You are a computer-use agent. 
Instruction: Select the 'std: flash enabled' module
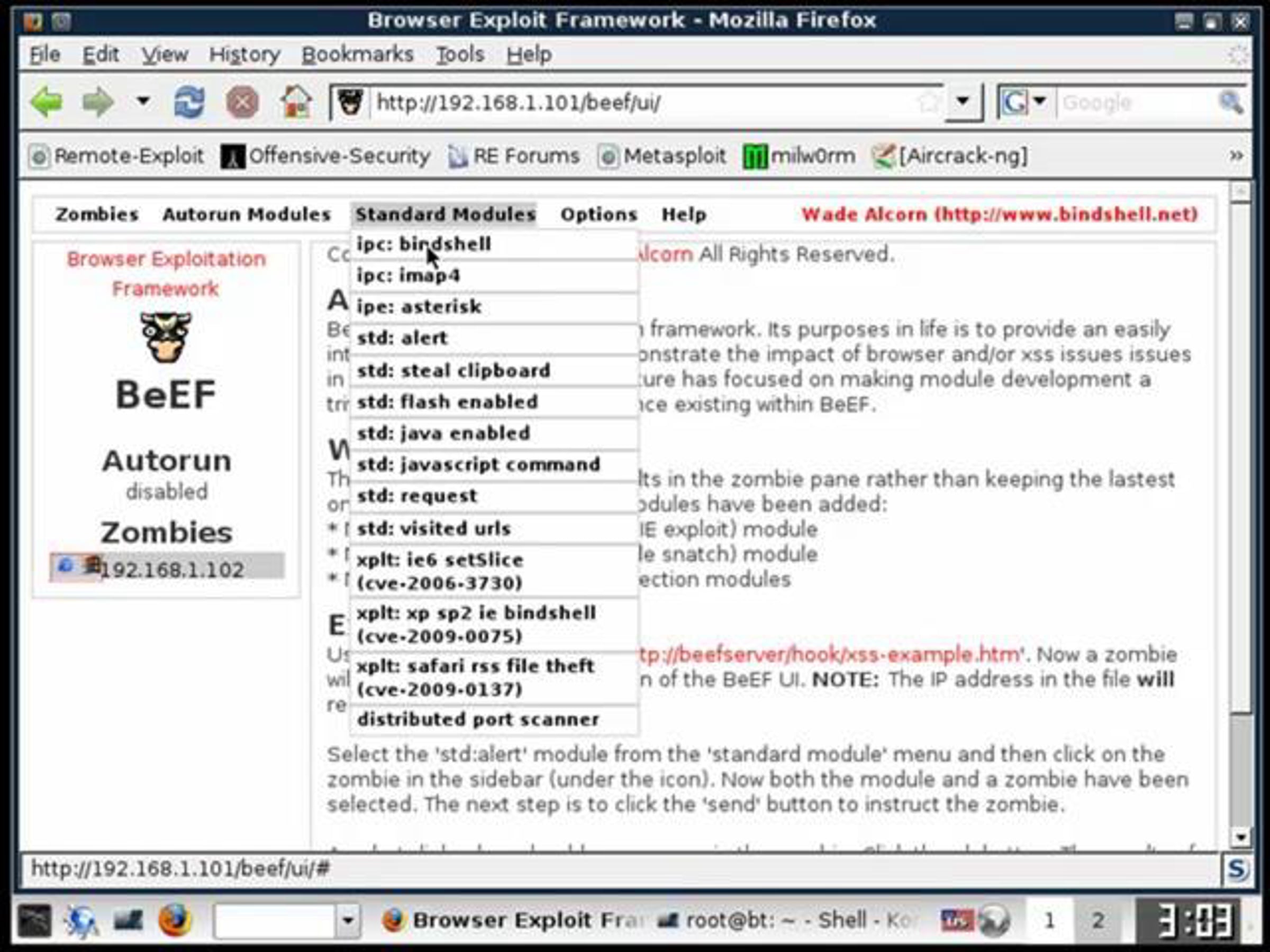click(x=494, y=402)
